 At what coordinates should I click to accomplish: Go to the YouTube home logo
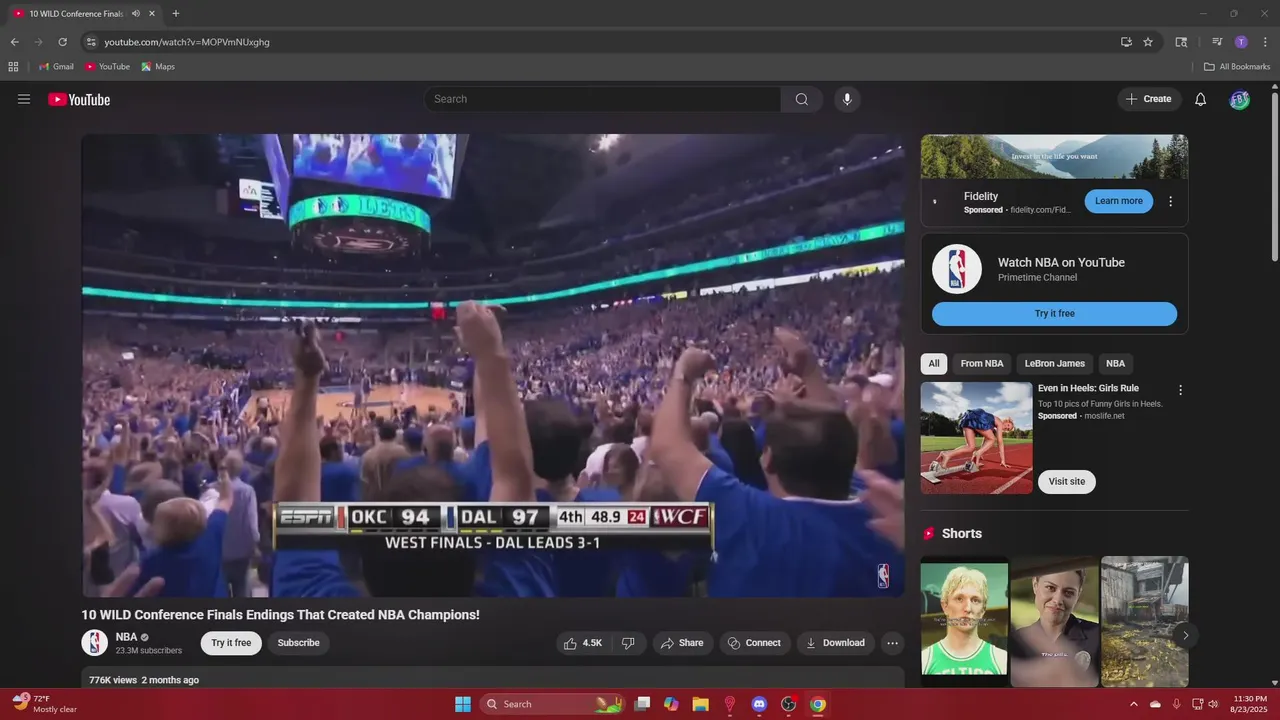pyautogui.click(x=79, y=99)
